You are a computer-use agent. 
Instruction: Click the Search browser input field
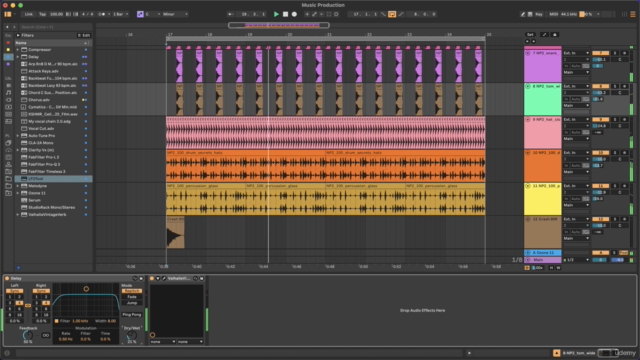click(55, 27)
